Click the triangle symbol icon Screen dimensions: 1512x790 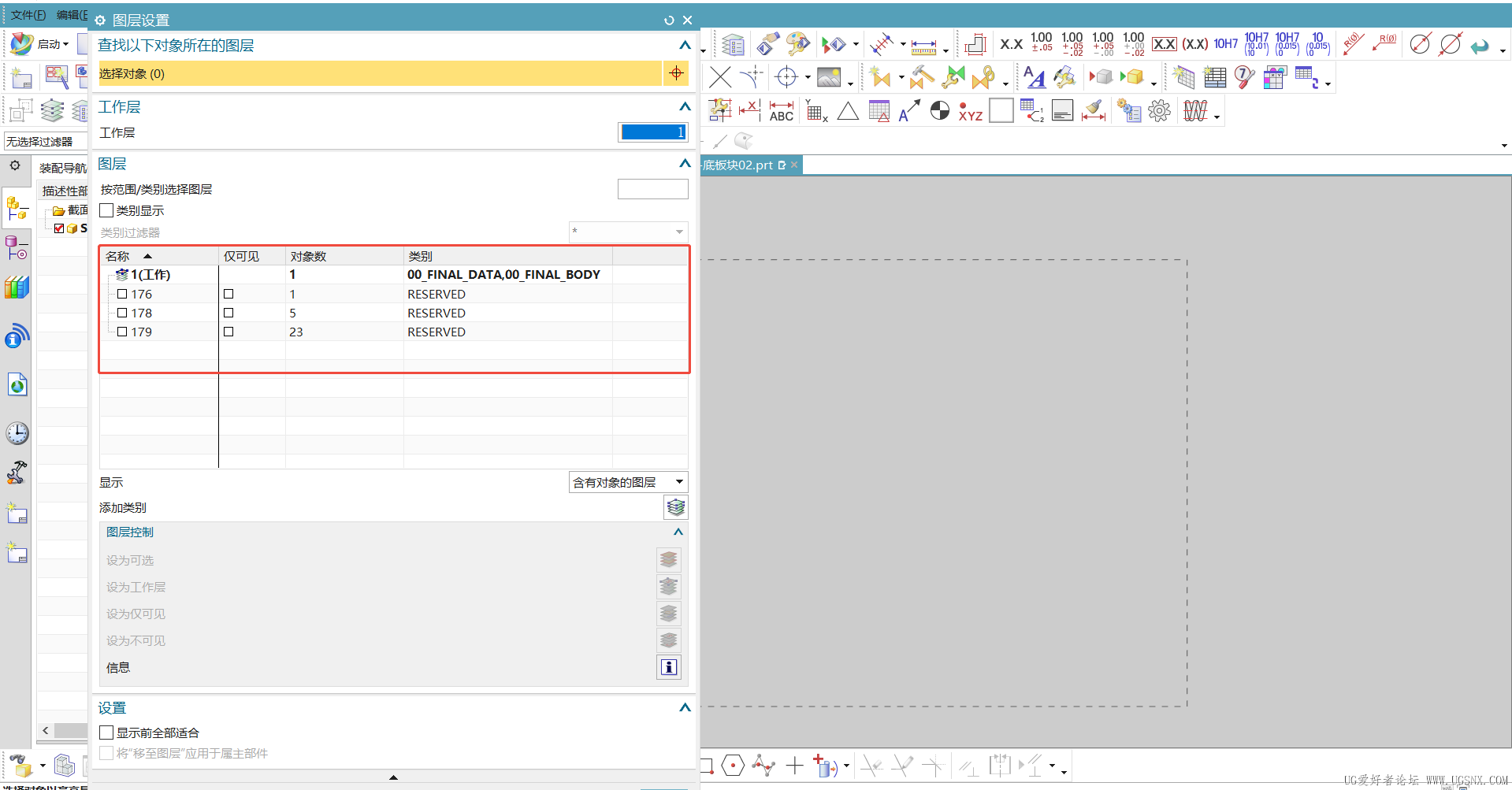point(848,111)
